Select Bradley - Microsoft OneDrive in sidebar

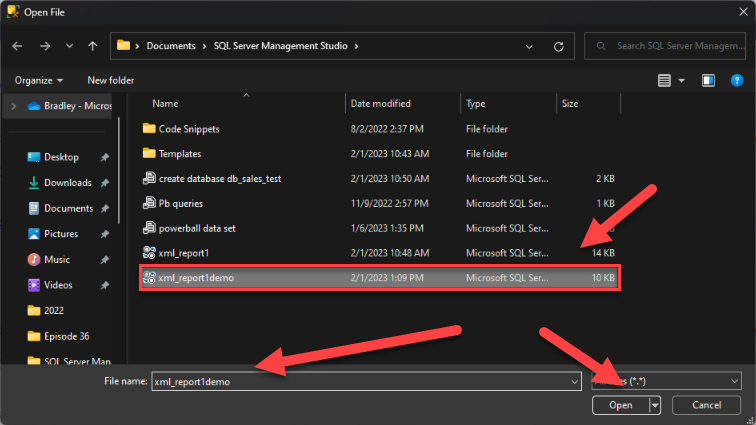coord(69,106)
